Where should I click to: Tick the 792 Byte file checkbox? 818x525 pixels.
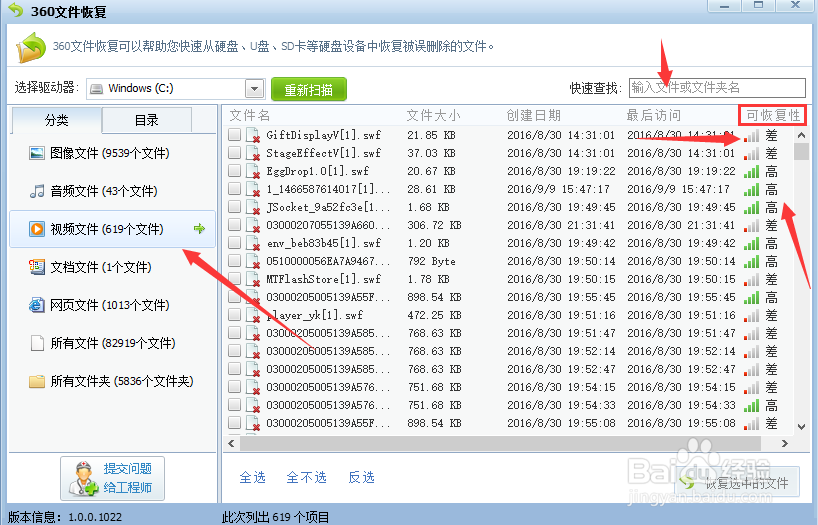[x=234, y=260]
